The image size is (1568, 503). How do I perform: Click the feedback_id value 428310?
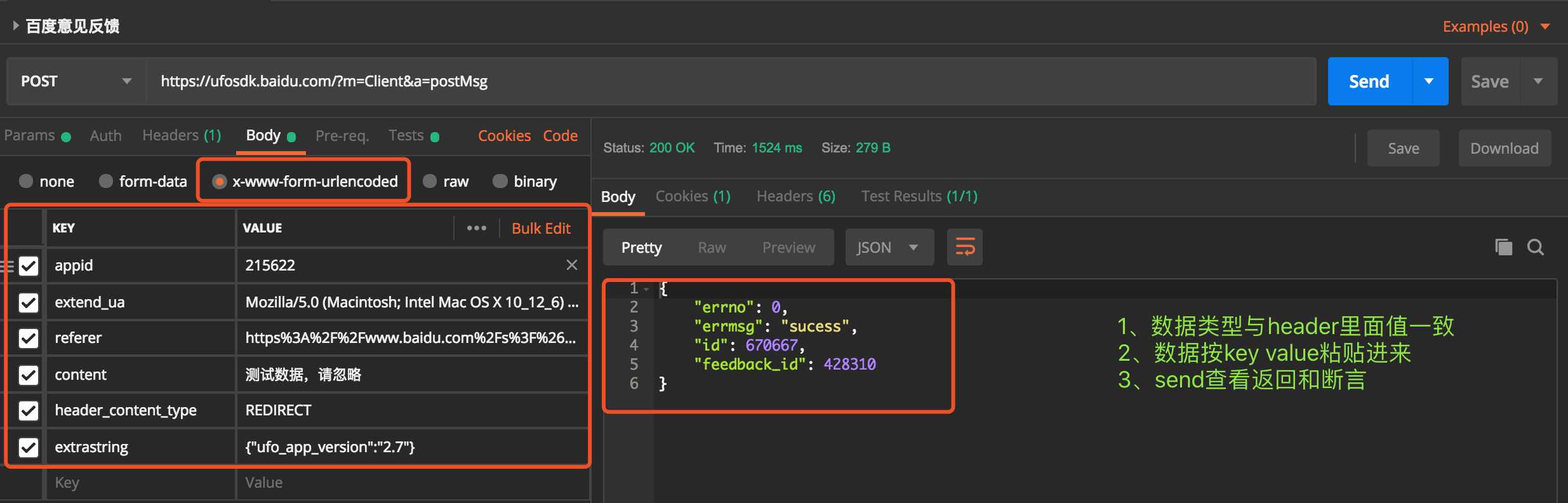coord(849,364)
